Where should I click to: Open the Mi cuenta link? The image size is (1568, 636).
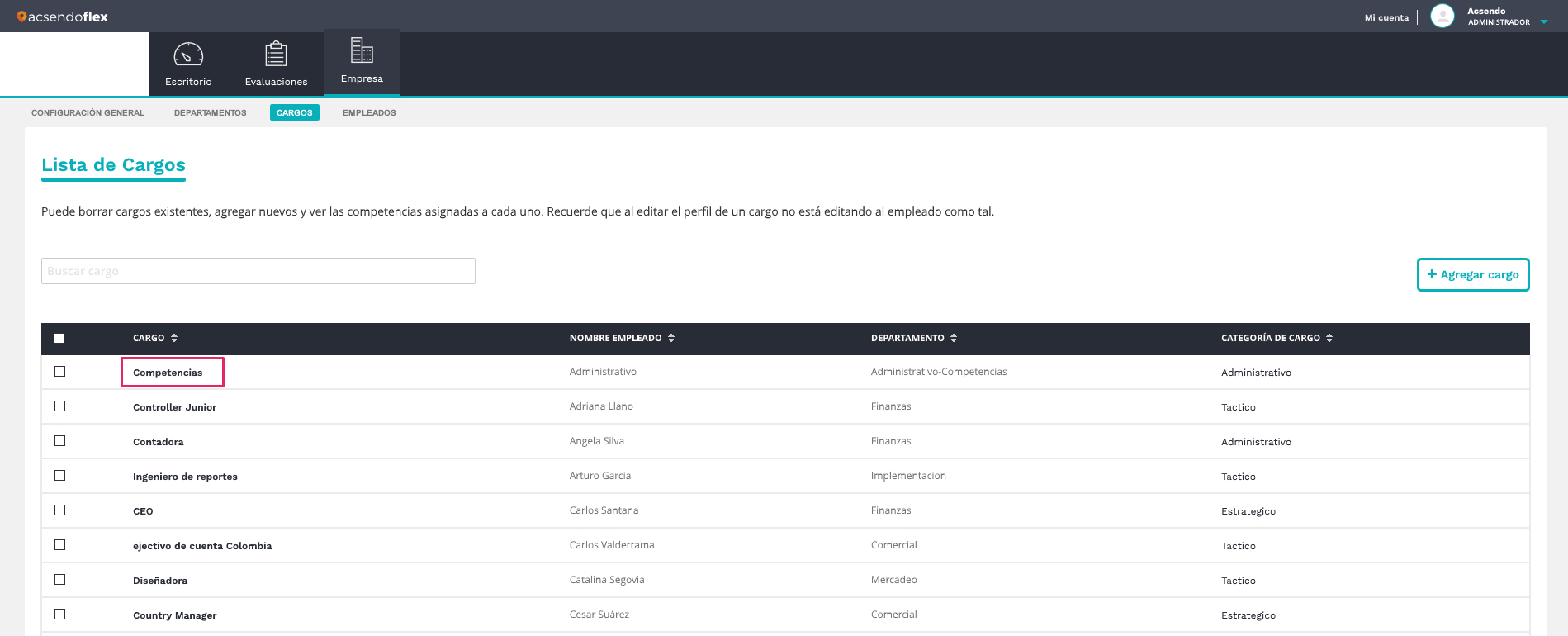pos(1386,17)
